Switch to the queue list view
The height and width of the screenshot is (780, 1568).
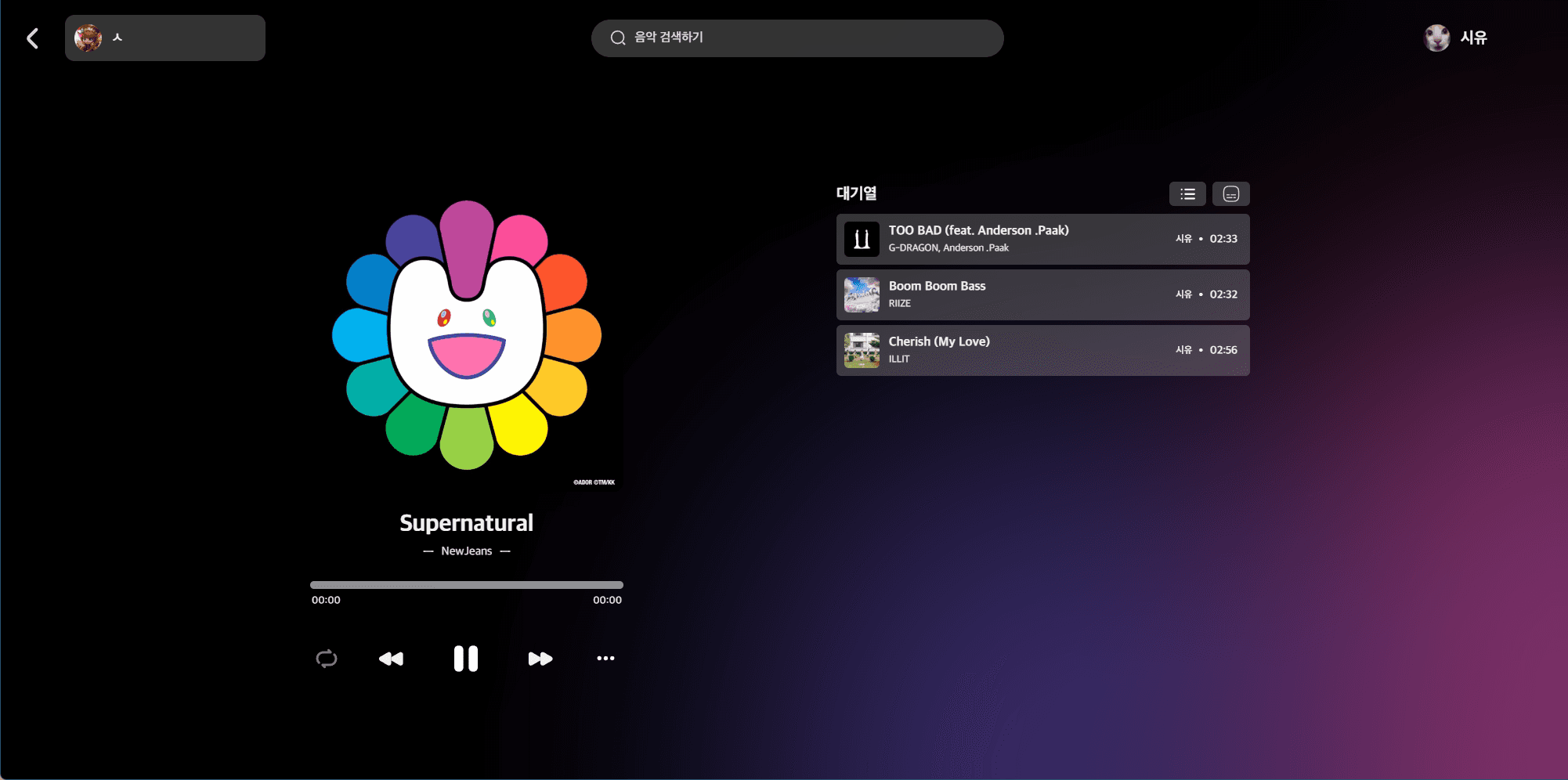(x=1187, y=194)
